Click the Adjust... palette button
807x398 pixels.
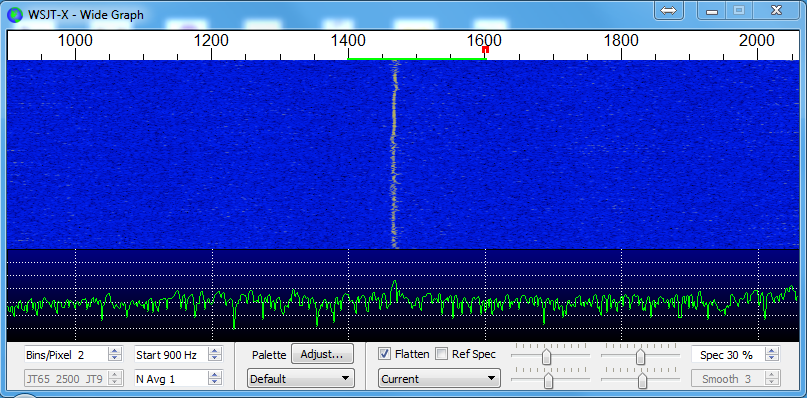pos(323,354)
